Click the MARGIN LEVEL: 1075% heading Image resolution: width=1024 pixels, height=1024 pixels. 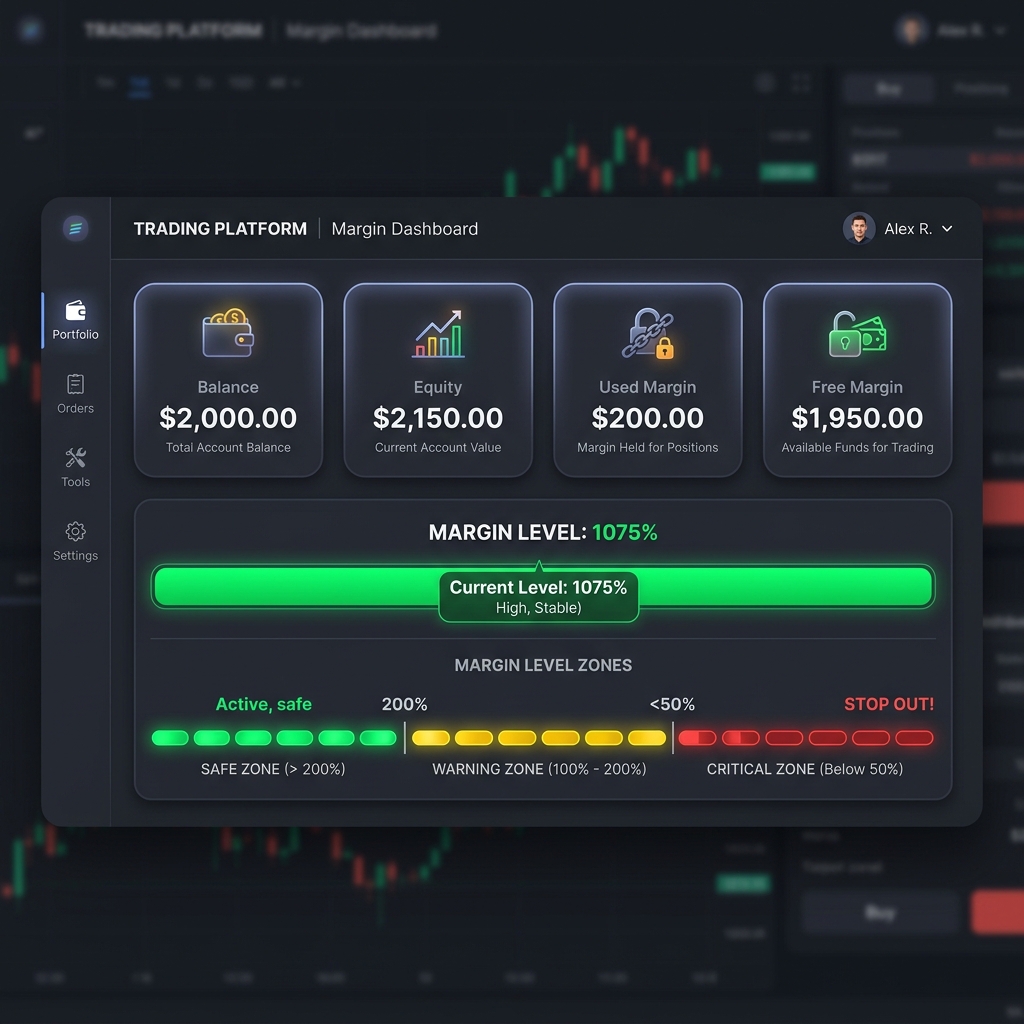(543, 532)
